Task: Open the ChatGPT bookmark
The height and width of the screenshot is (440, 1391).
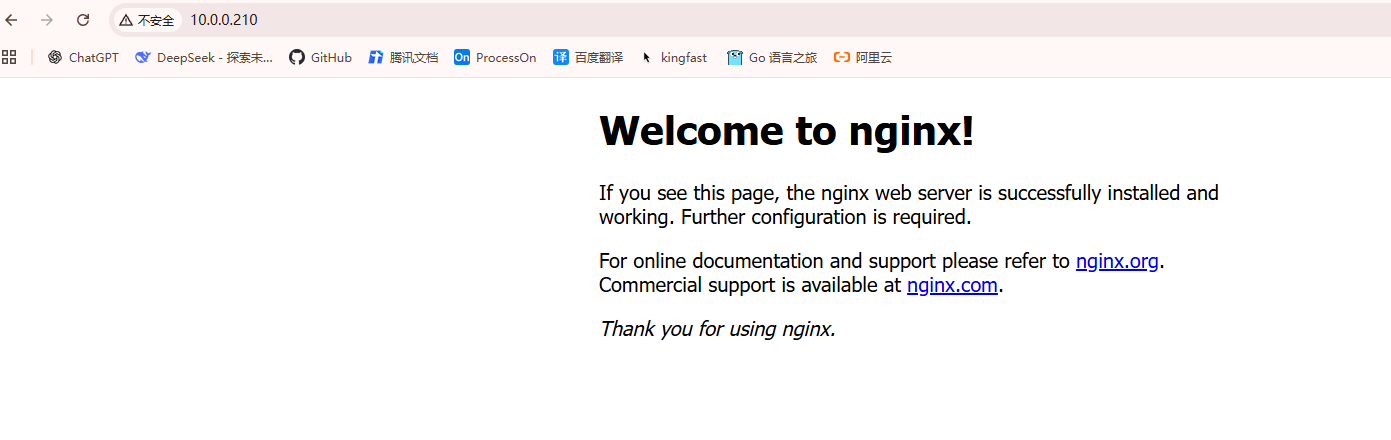Action: coord(83,58)
